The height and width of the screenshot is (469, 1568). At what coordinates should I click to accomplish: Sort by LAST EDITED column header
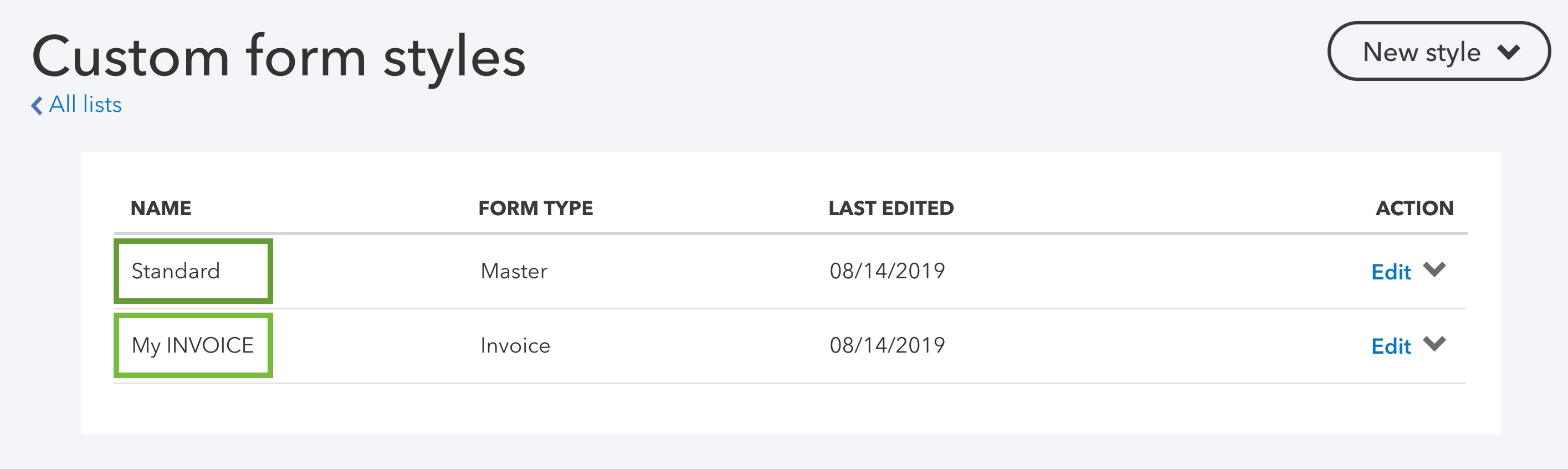coord(890,208)
